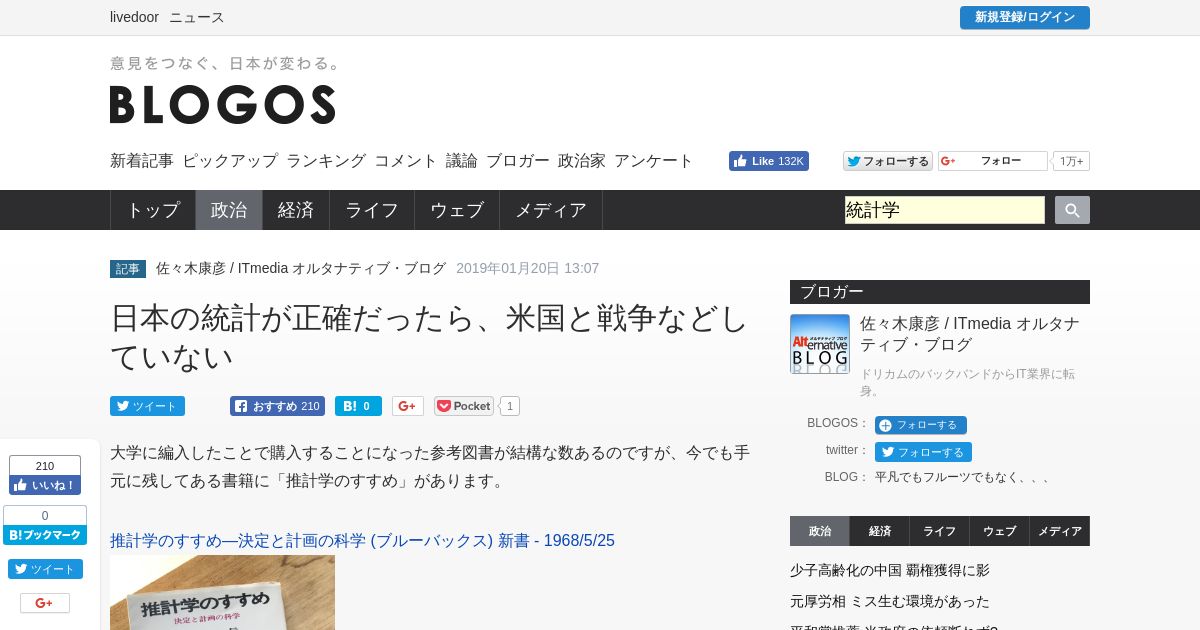Click the 1万+ follower count bubble
This screenshot has width=1200, height=630.
(1071, 161)
